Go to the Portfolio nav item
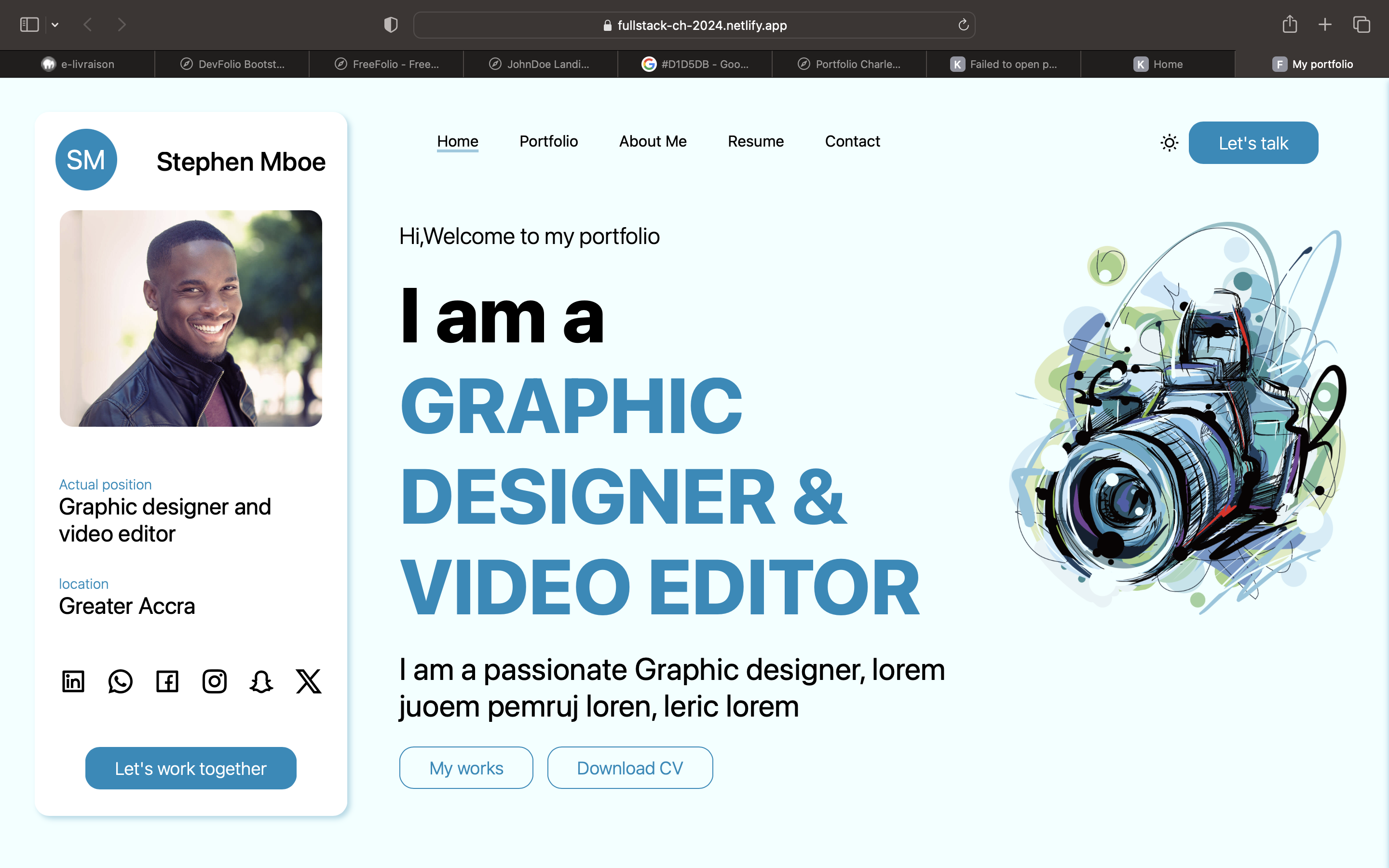This screenshot has height=868, width=1389. coord(548,141)
